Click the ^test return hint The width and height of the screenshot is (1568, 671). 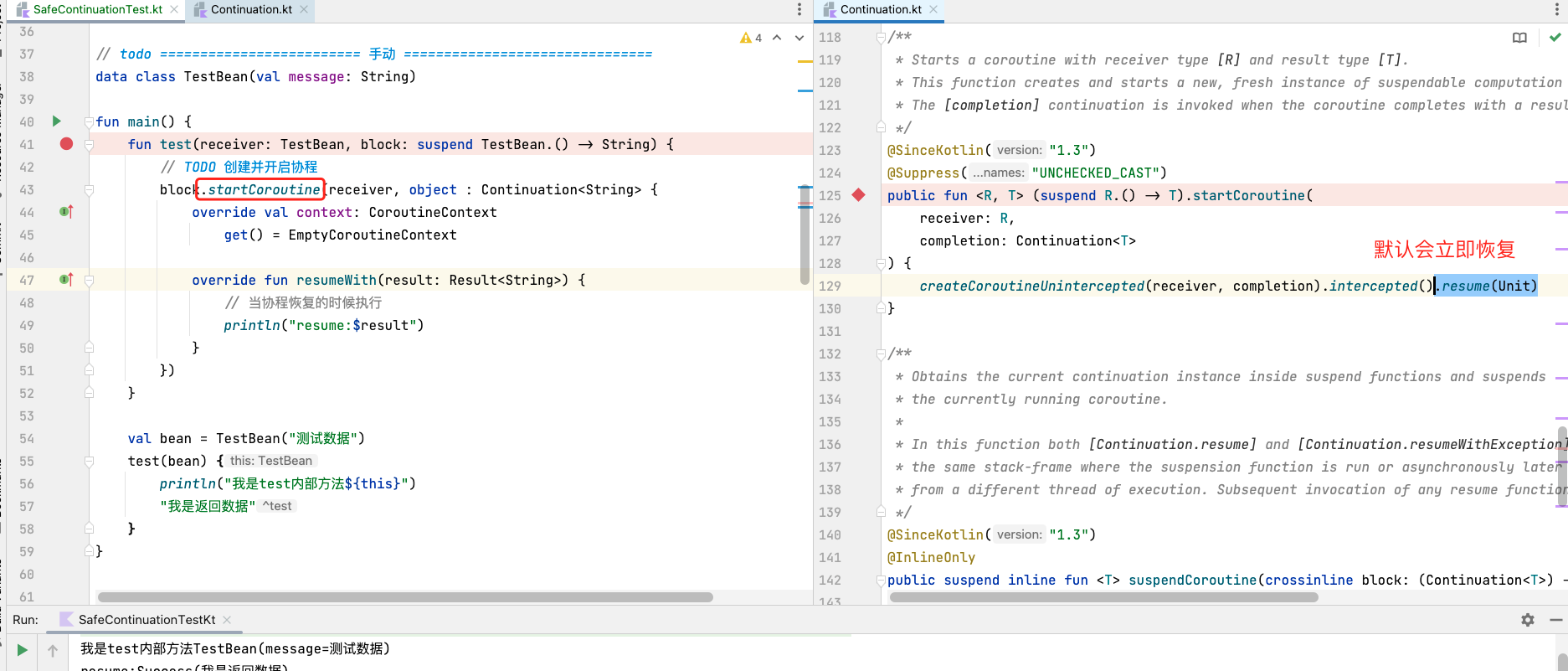click(x=277, y=506)
